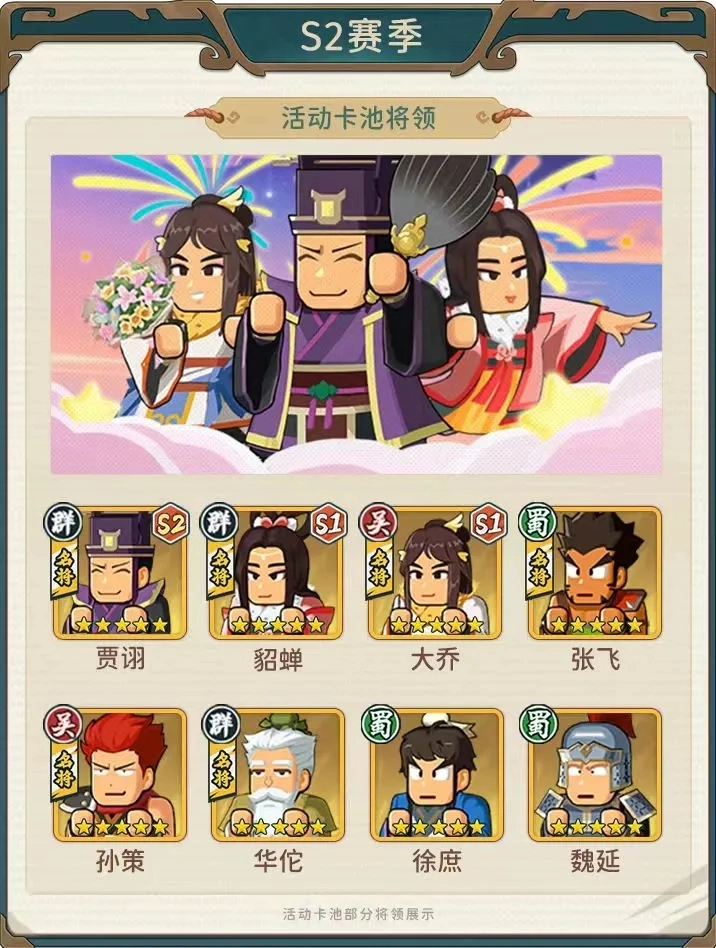This screenshot has height=948, width=716.
Task: Choose the 张飞 general card
Action: 594,573
